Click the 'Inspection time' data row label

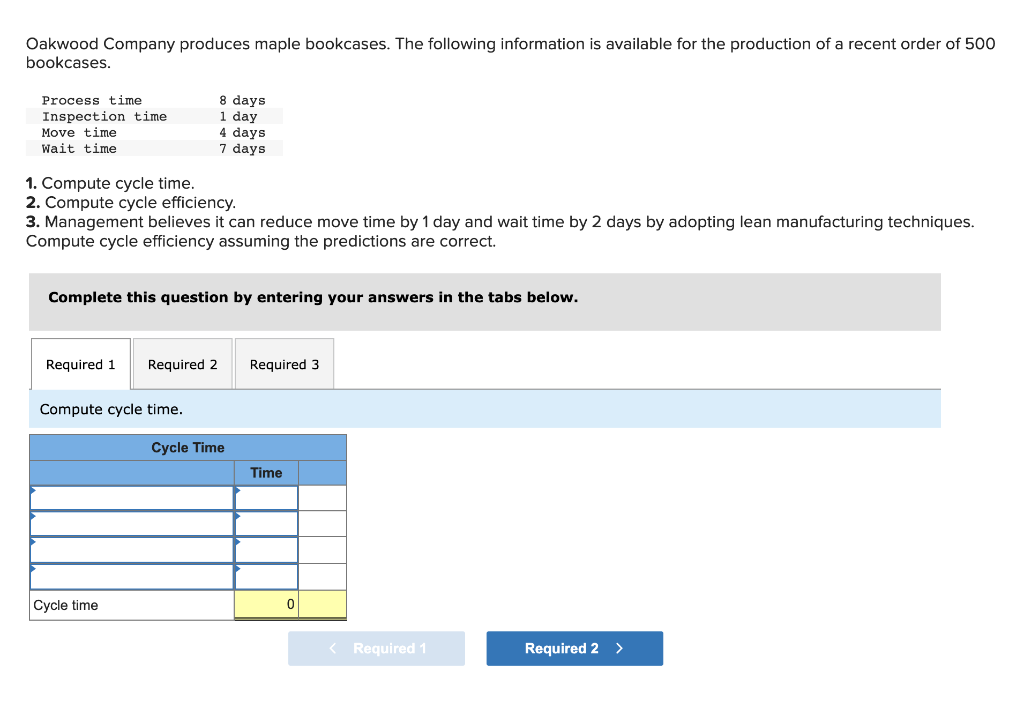point(104,116)
